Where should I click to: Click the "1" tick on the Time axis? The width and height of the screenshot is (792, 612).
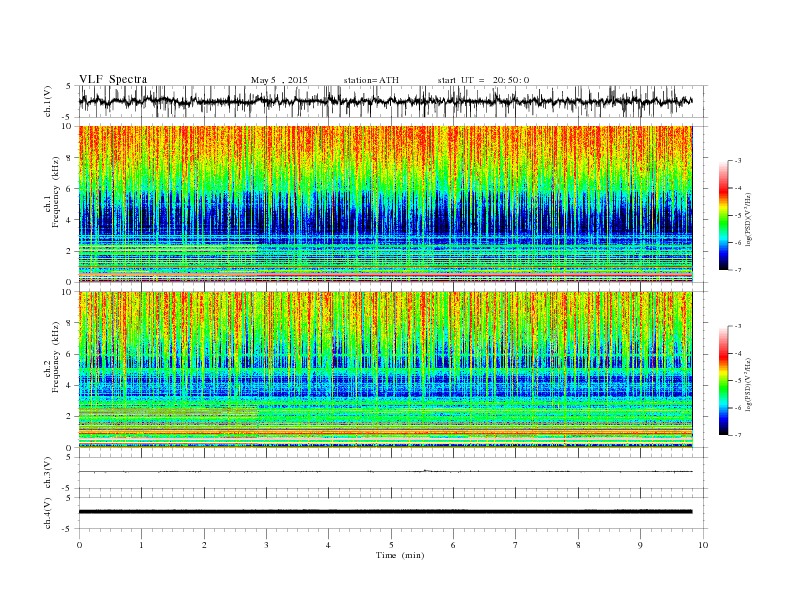pos(141,545)
